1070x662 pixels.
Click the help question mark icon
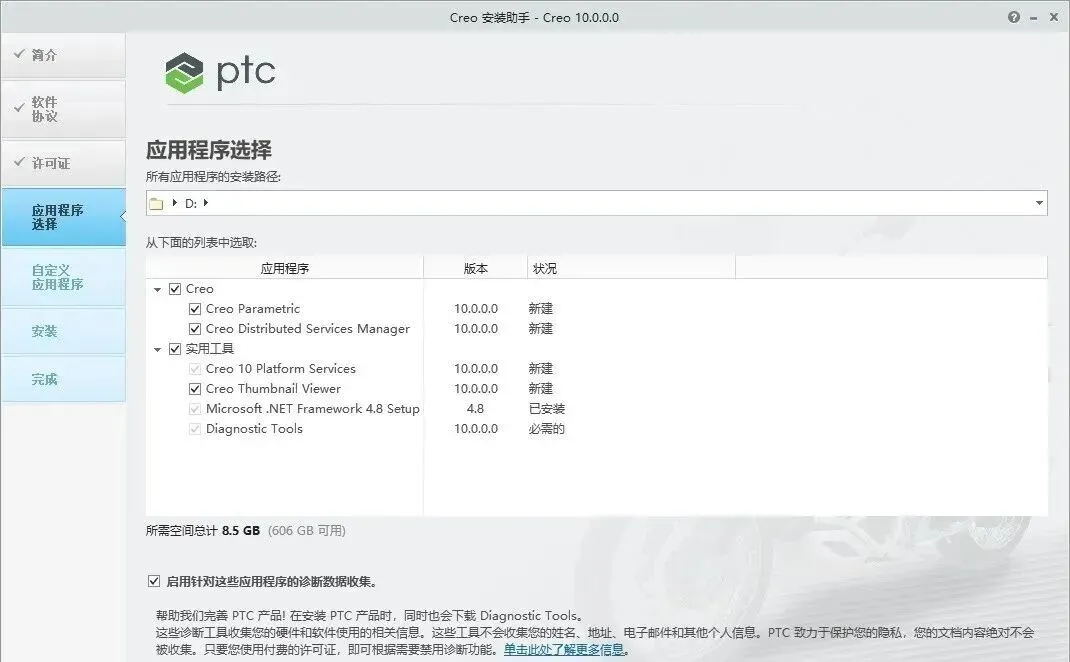(x=1014, y=17)
